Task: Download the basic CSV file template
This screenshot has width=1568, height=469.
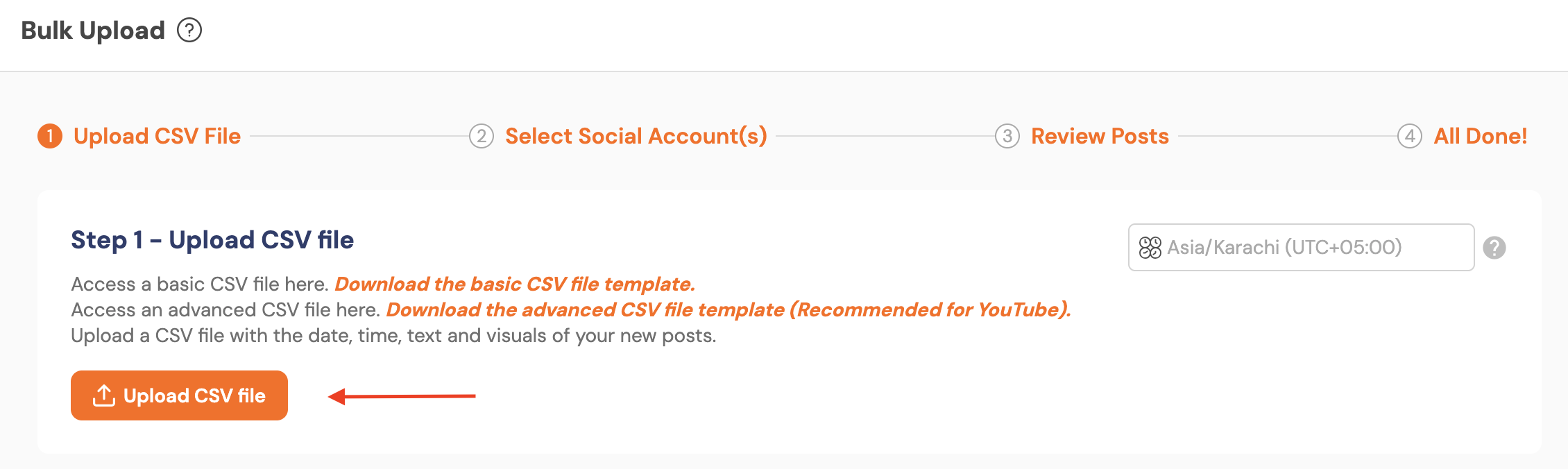Action: pos(514,284)
